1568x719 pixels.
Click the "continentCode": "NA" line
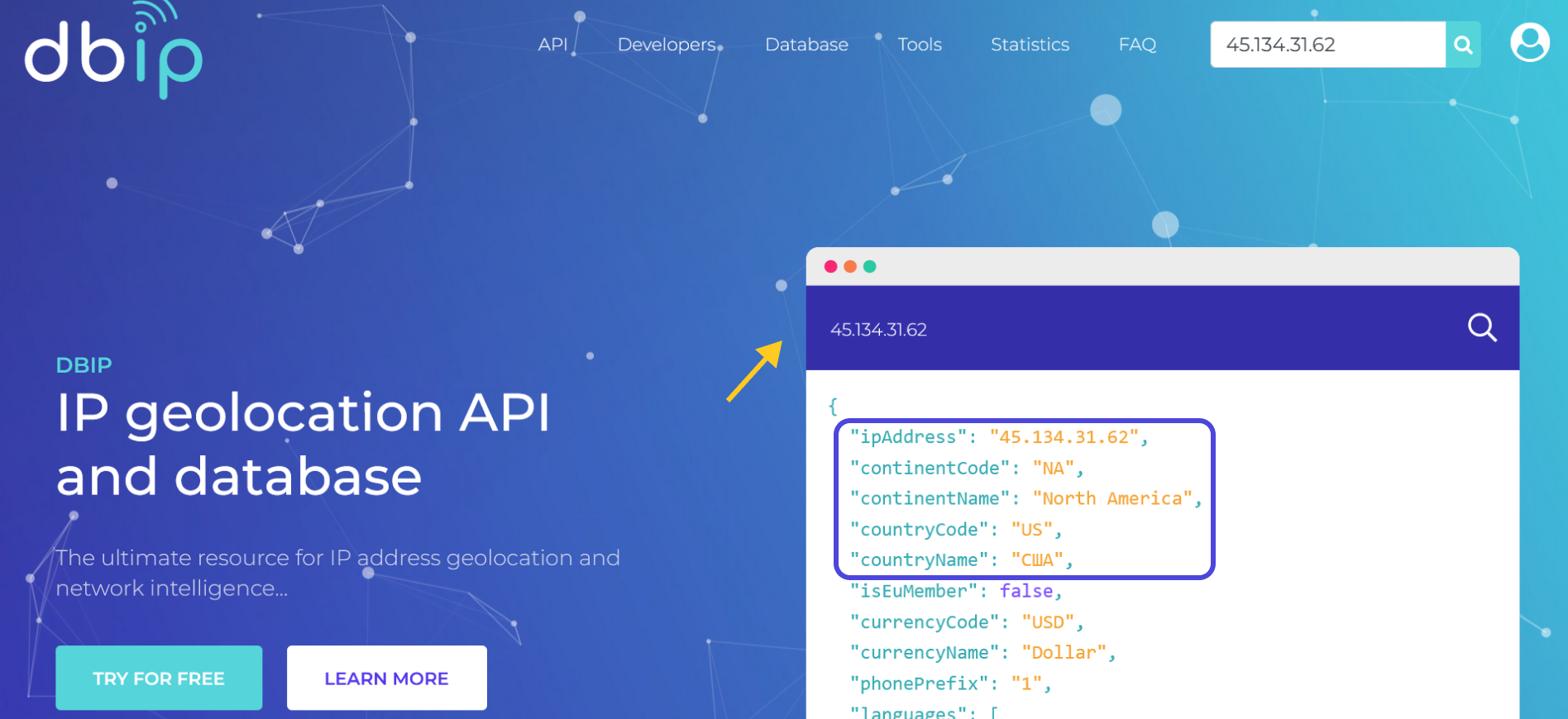click(967, 469)
